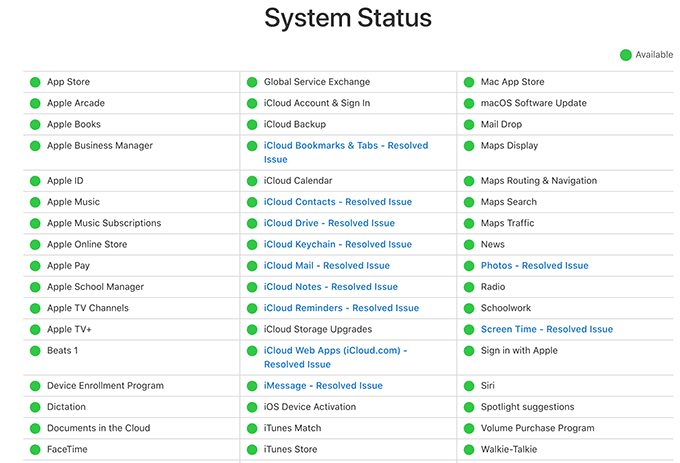680x463 pixels.
Task: Click the green status dot beside Apple ID
Action: pos(35,181)
